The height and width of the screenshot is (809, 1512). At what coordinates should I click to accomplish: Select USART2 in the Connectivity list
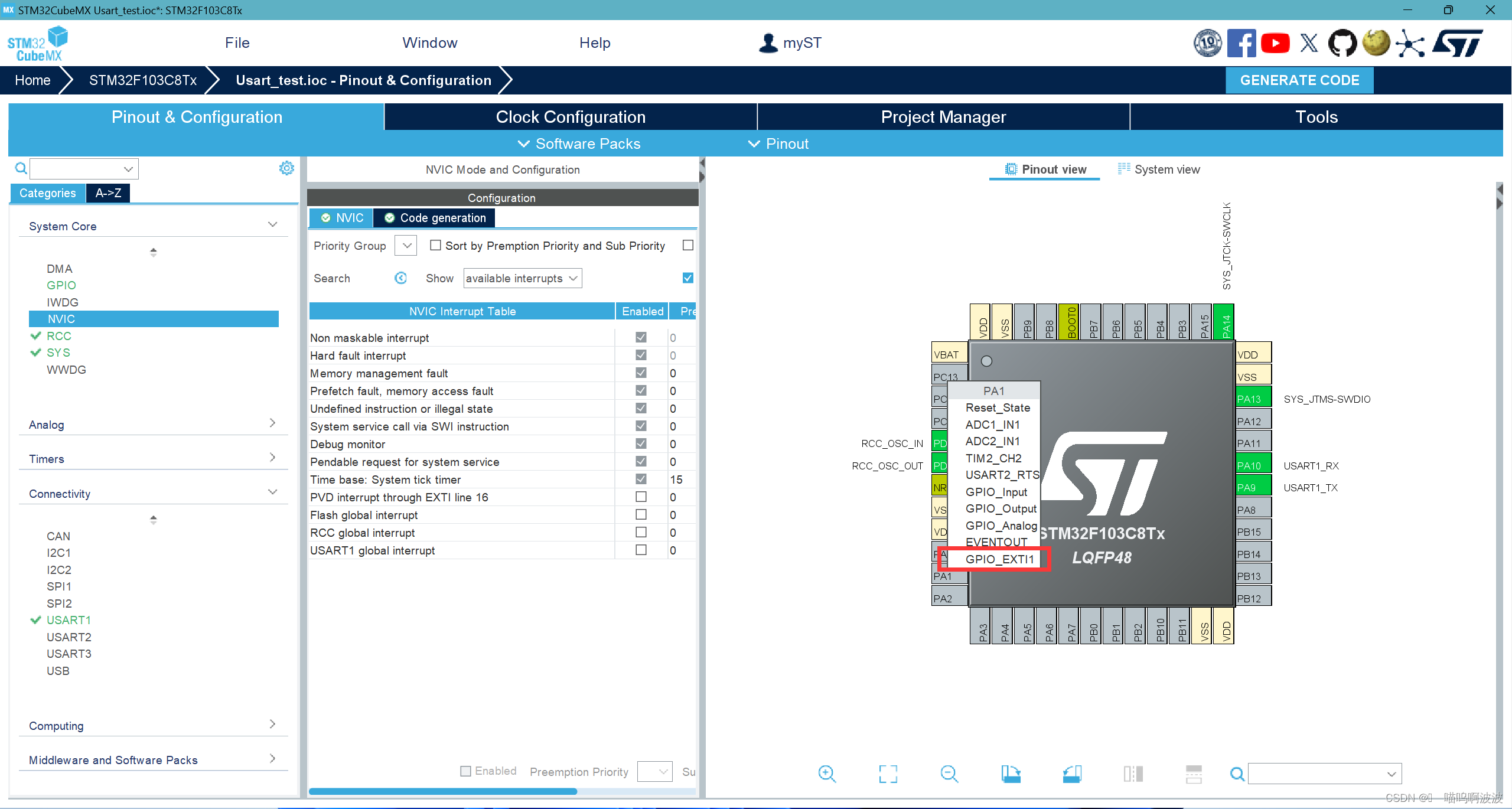click(69, 637)
